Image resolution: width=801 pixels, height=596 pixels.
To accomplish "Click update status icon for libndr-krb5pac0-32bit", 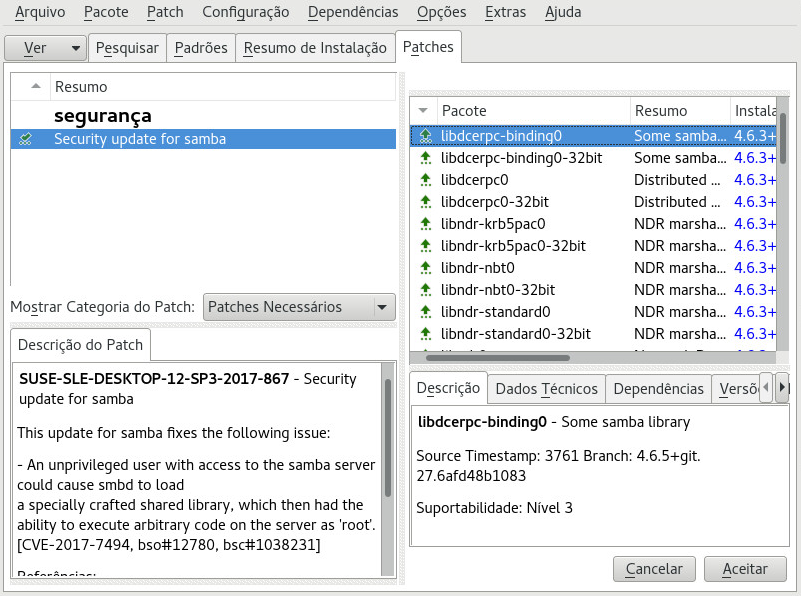I will (426, 246).
